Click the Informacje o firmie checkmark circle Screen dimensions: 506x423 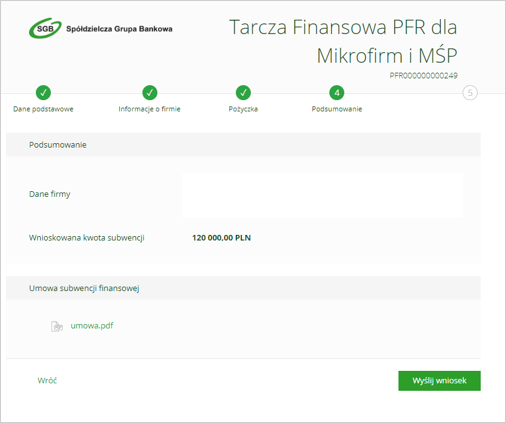[x=150, y=93]
